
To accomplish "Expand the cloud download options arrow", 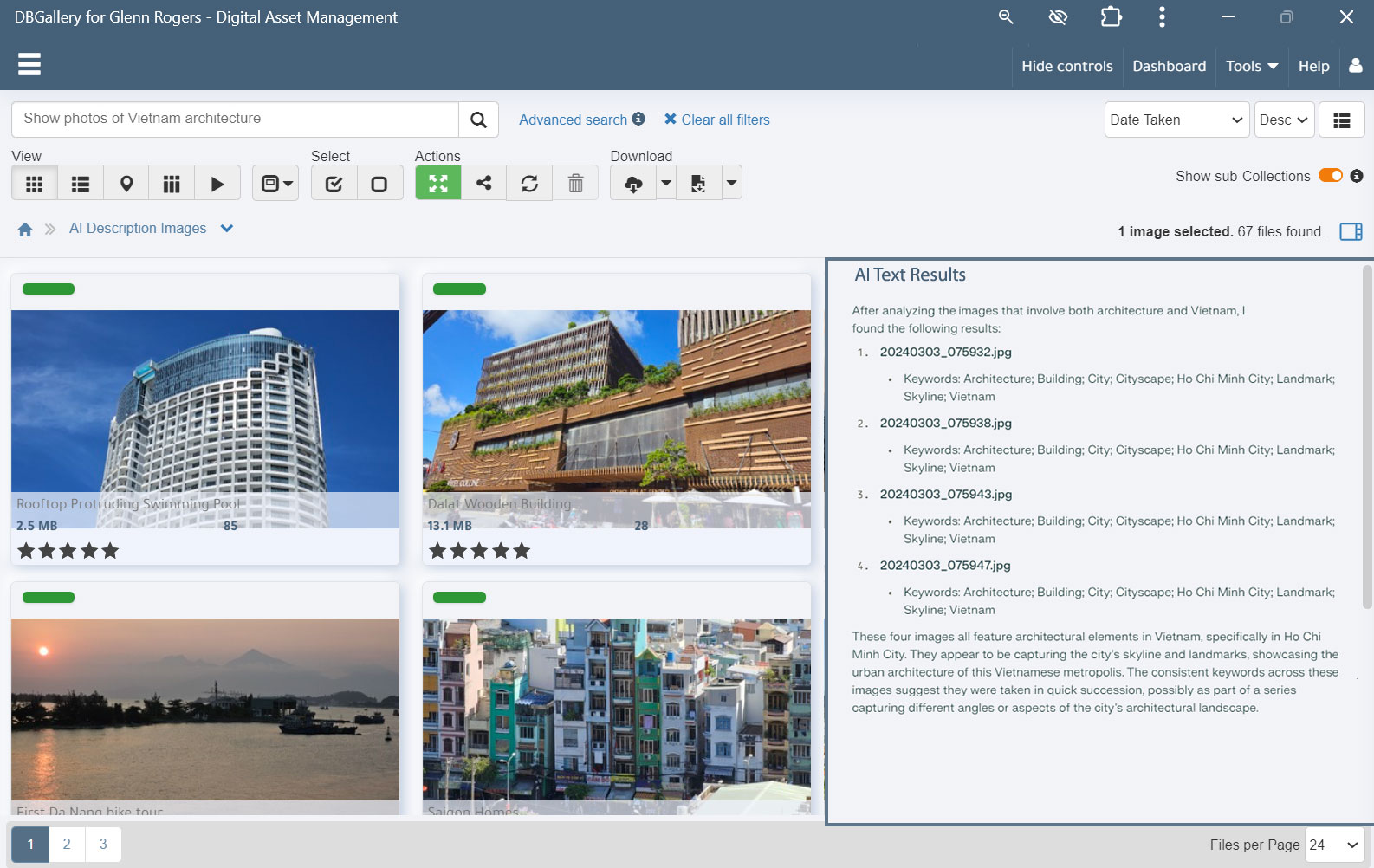I will pos(666,183).
